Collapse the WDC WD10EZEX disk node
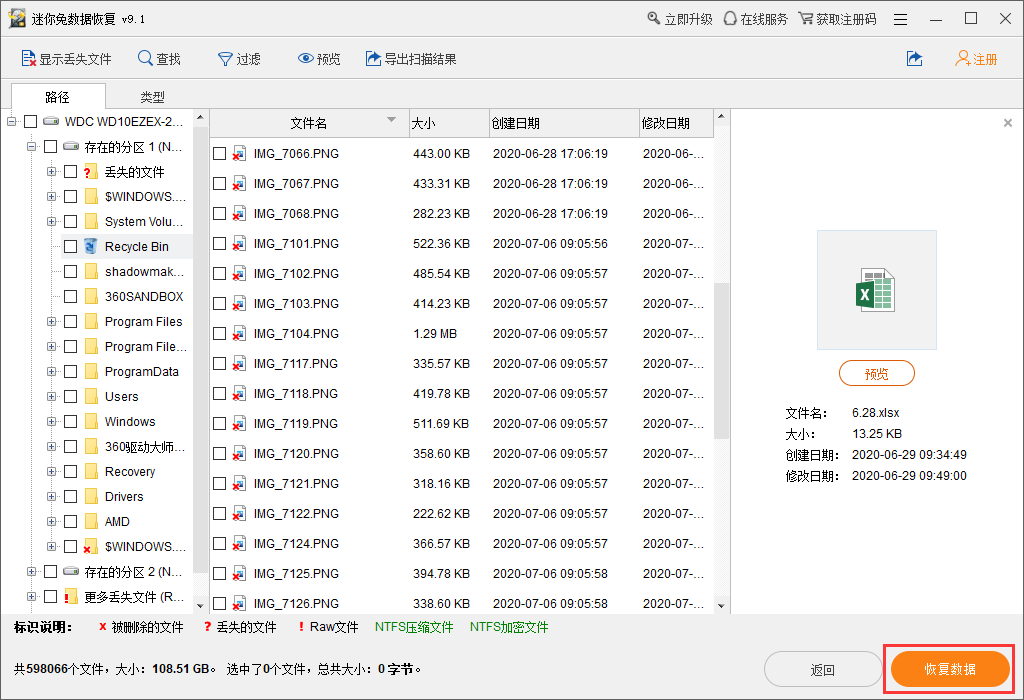The height and width of the screenshot is (700, 1024). 11,121
